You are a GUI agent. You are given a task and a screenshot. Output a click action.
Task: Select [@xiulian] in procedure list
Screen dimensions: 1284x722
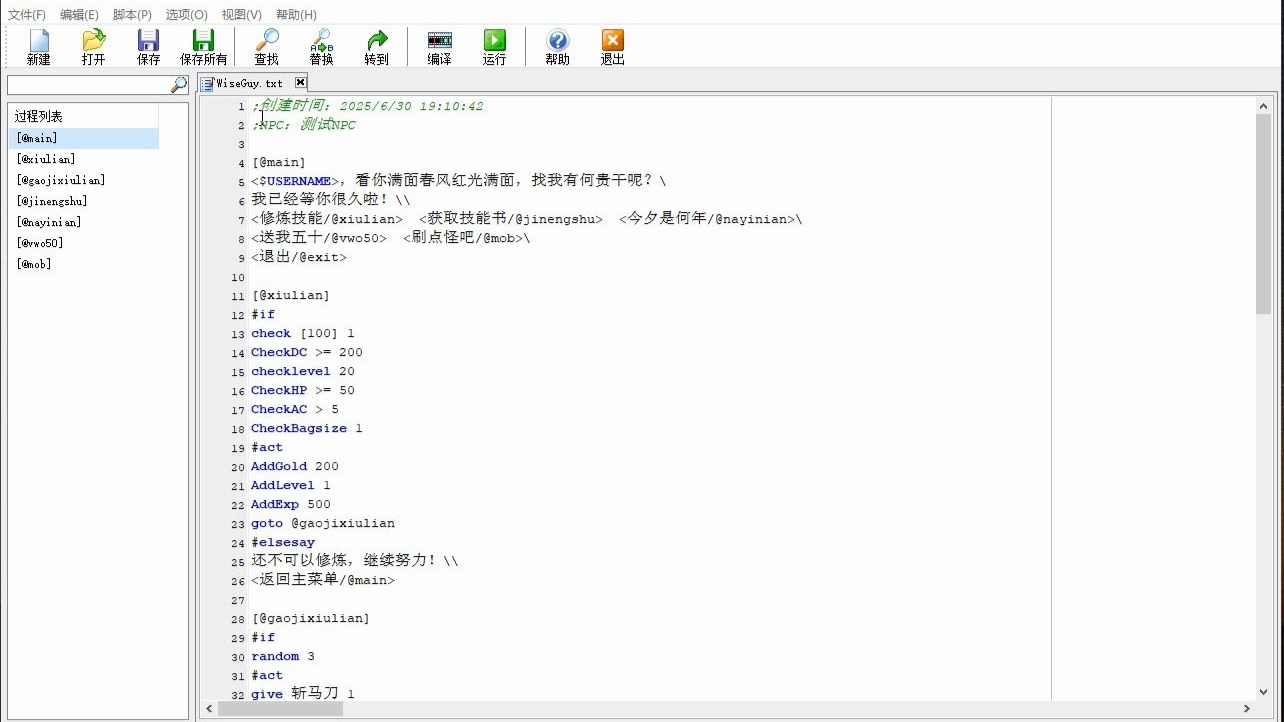(x=84, y=160)
